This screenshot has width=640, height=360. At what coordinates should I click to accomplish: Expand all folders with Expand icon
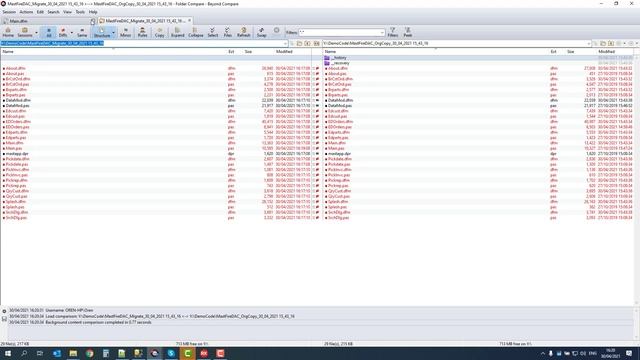[178, 32]
